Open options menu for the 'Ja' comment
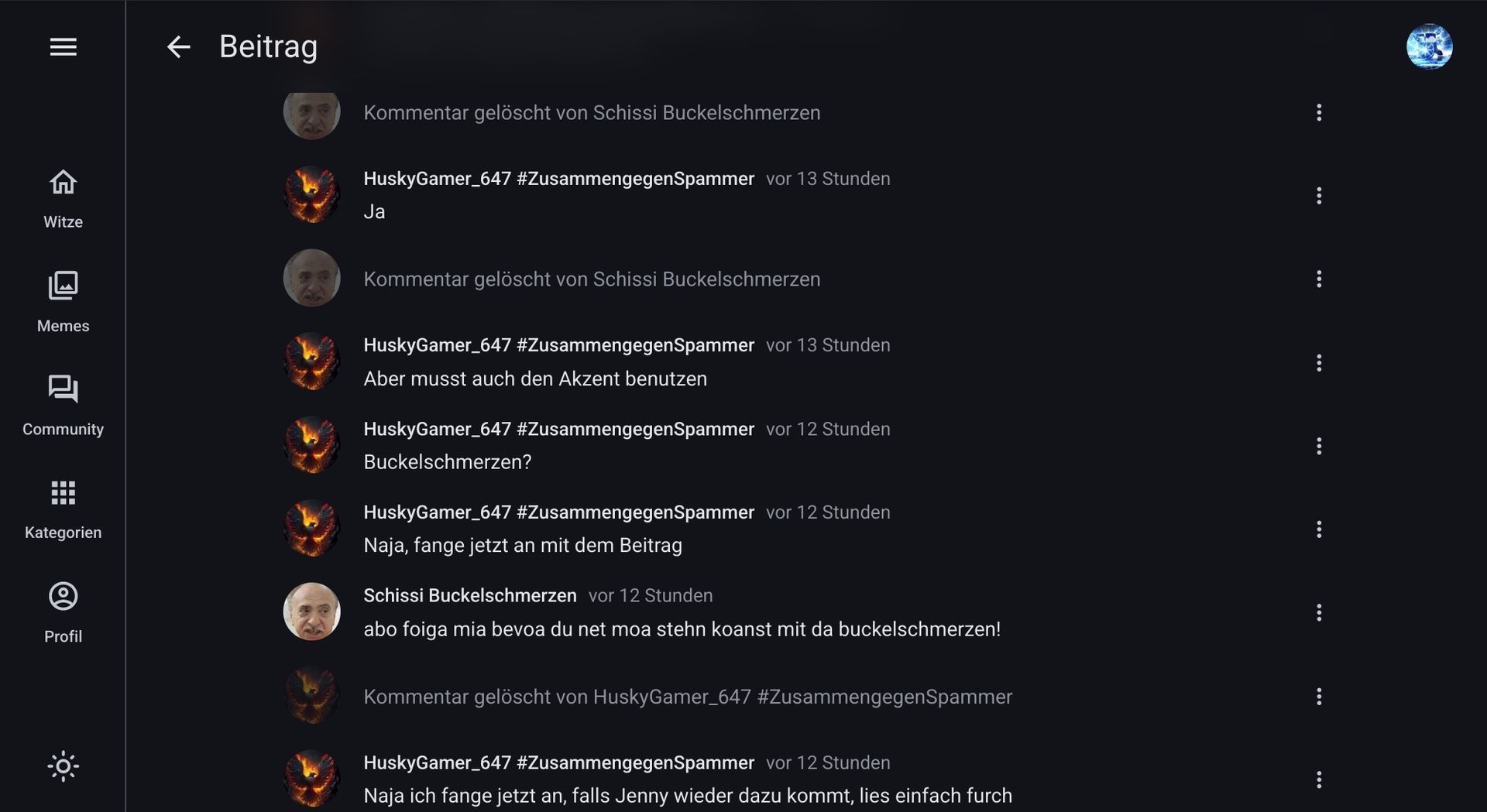Viewport: 1487px width, 812px height. pos(1319,196)
